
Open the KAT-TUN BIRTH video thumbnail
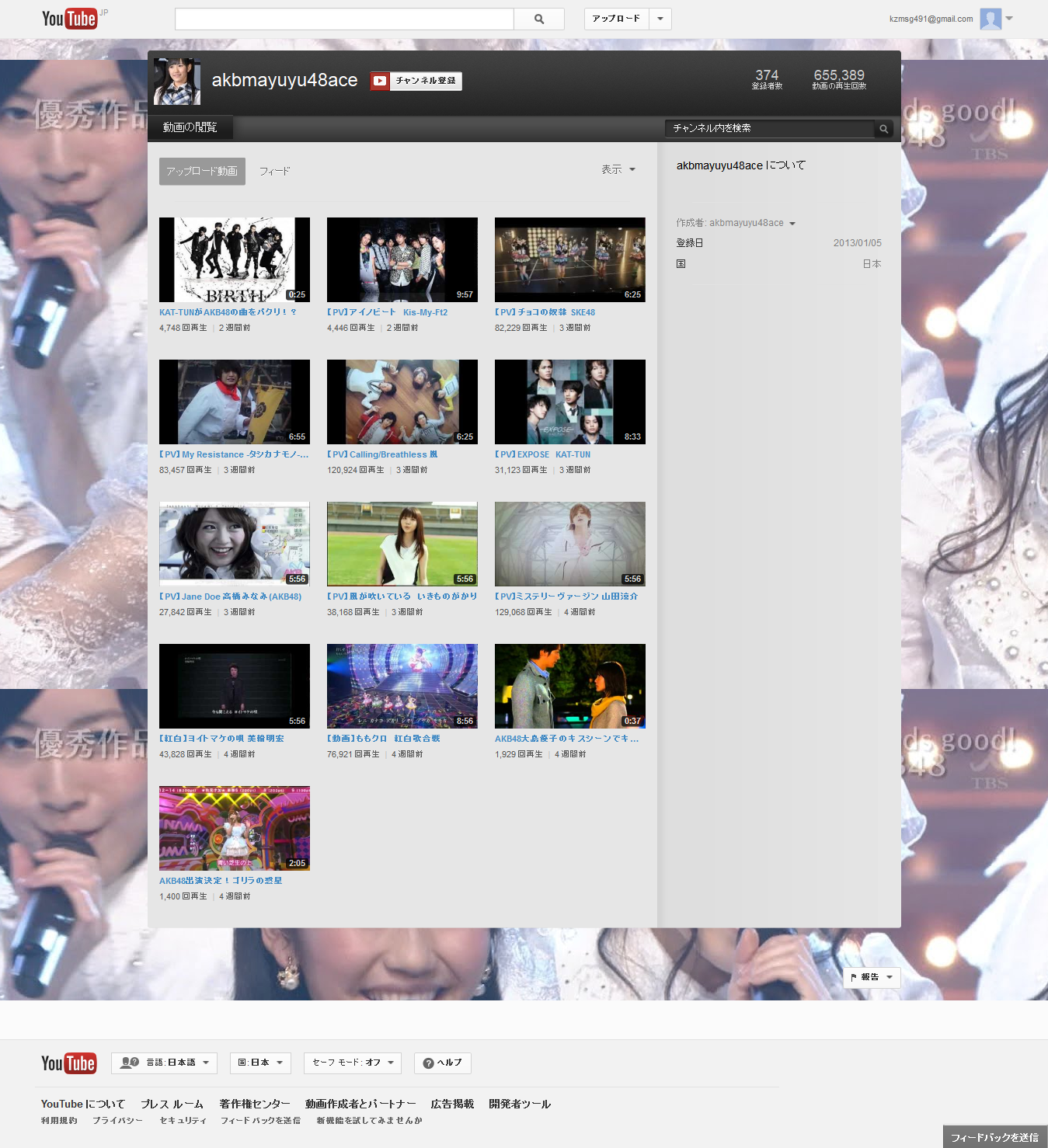pyautogui.click(x=235, y=259)
